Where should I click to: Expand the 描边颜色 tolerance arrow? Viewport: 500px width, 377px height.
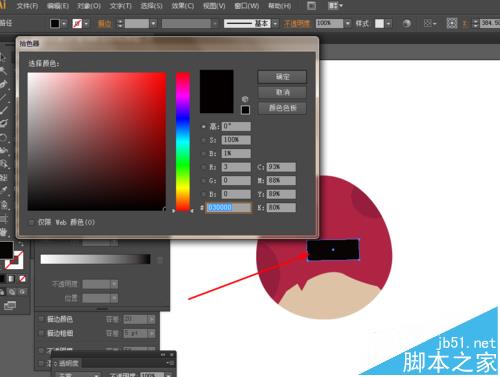point(152,319)
